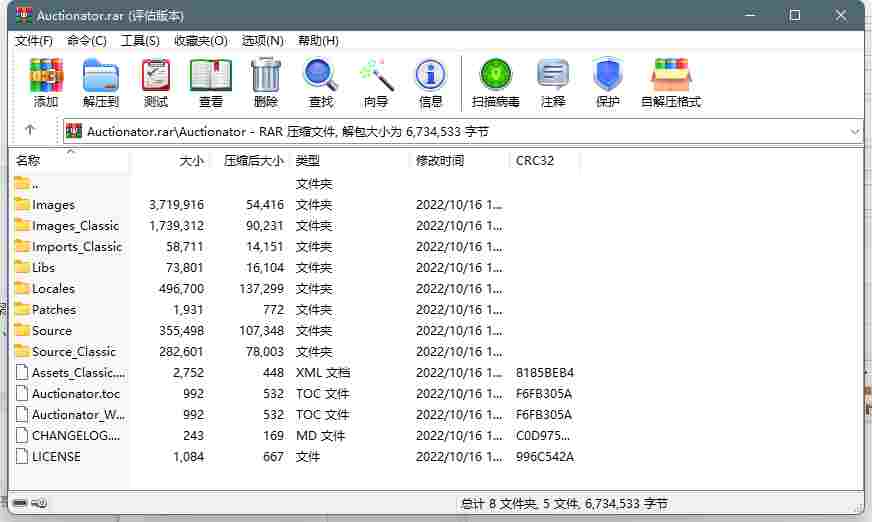872x522 pixels.
Task: Open the 帮助(H) menu
Action: [x=318, y=41]
